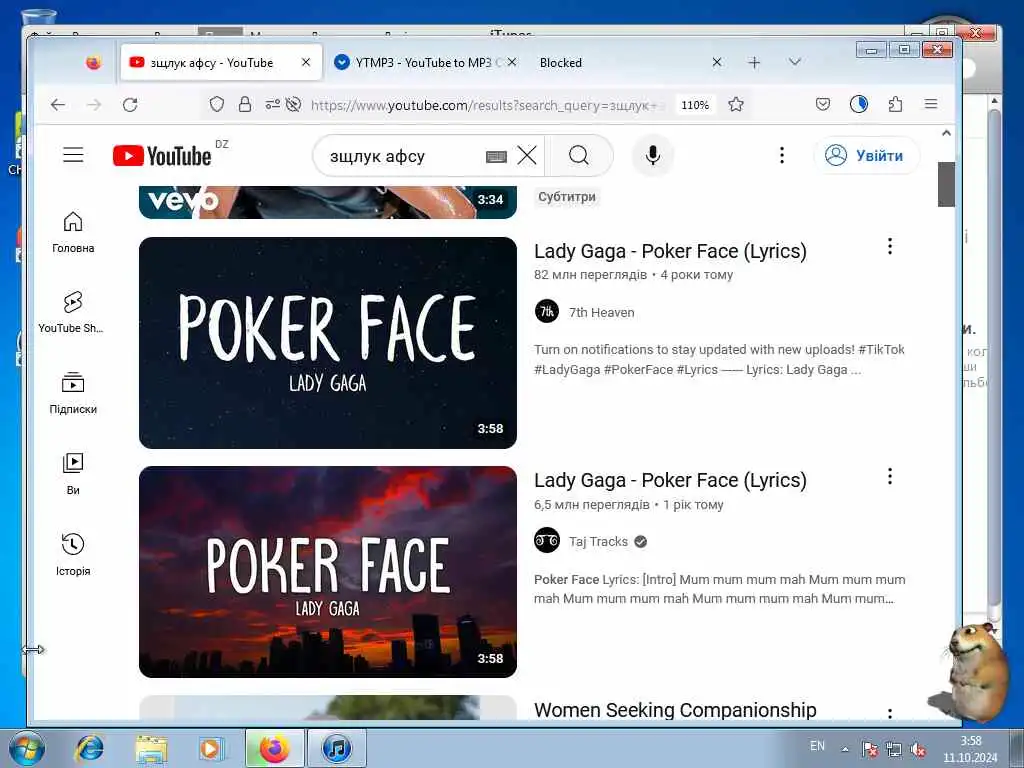The image size is (1024, 768).
Task: Expand the list all tabs dropdown
Action: [795, 62]
